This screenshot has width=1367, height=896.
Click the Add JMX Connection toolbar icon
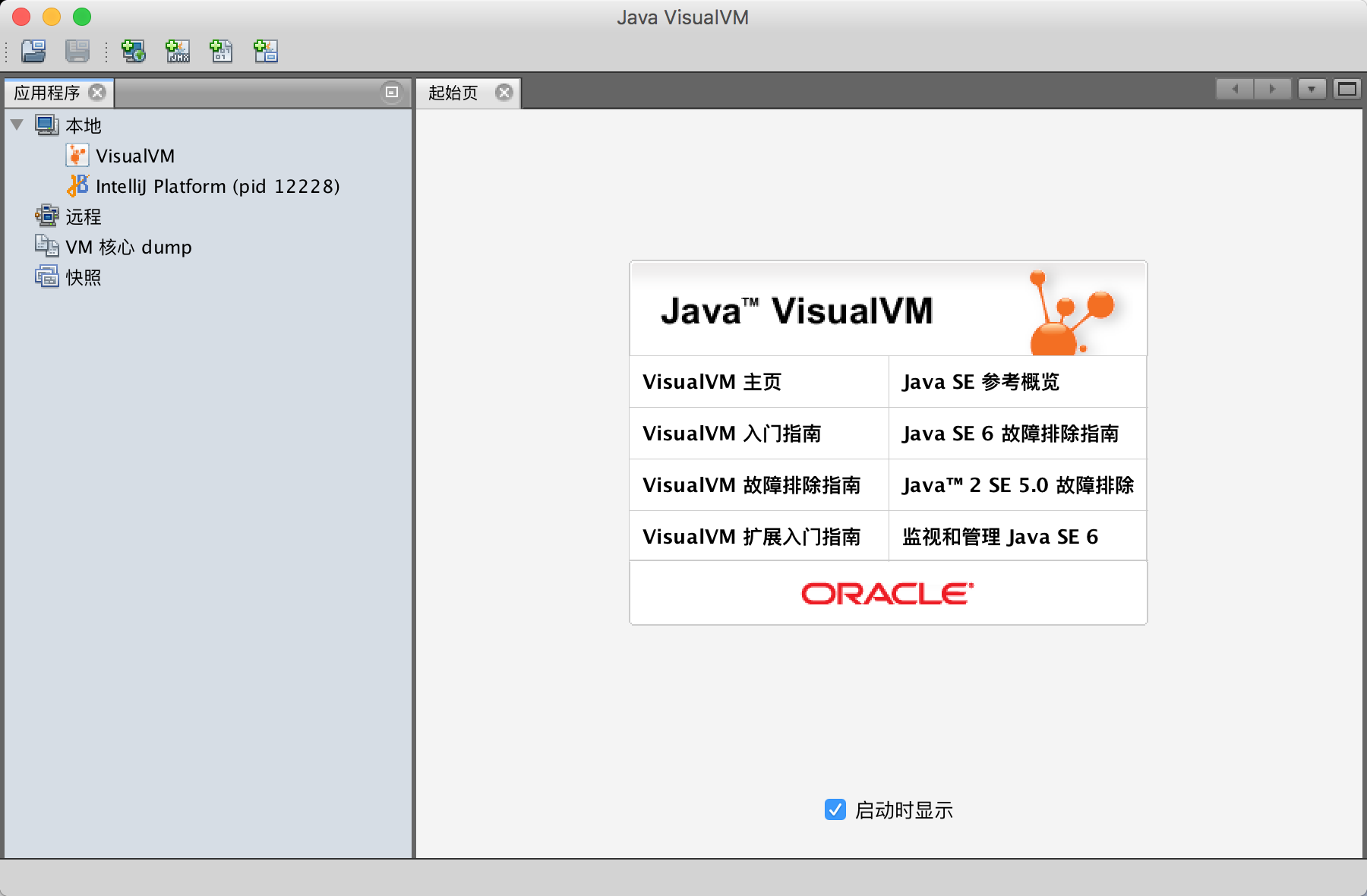pos(177,52)
